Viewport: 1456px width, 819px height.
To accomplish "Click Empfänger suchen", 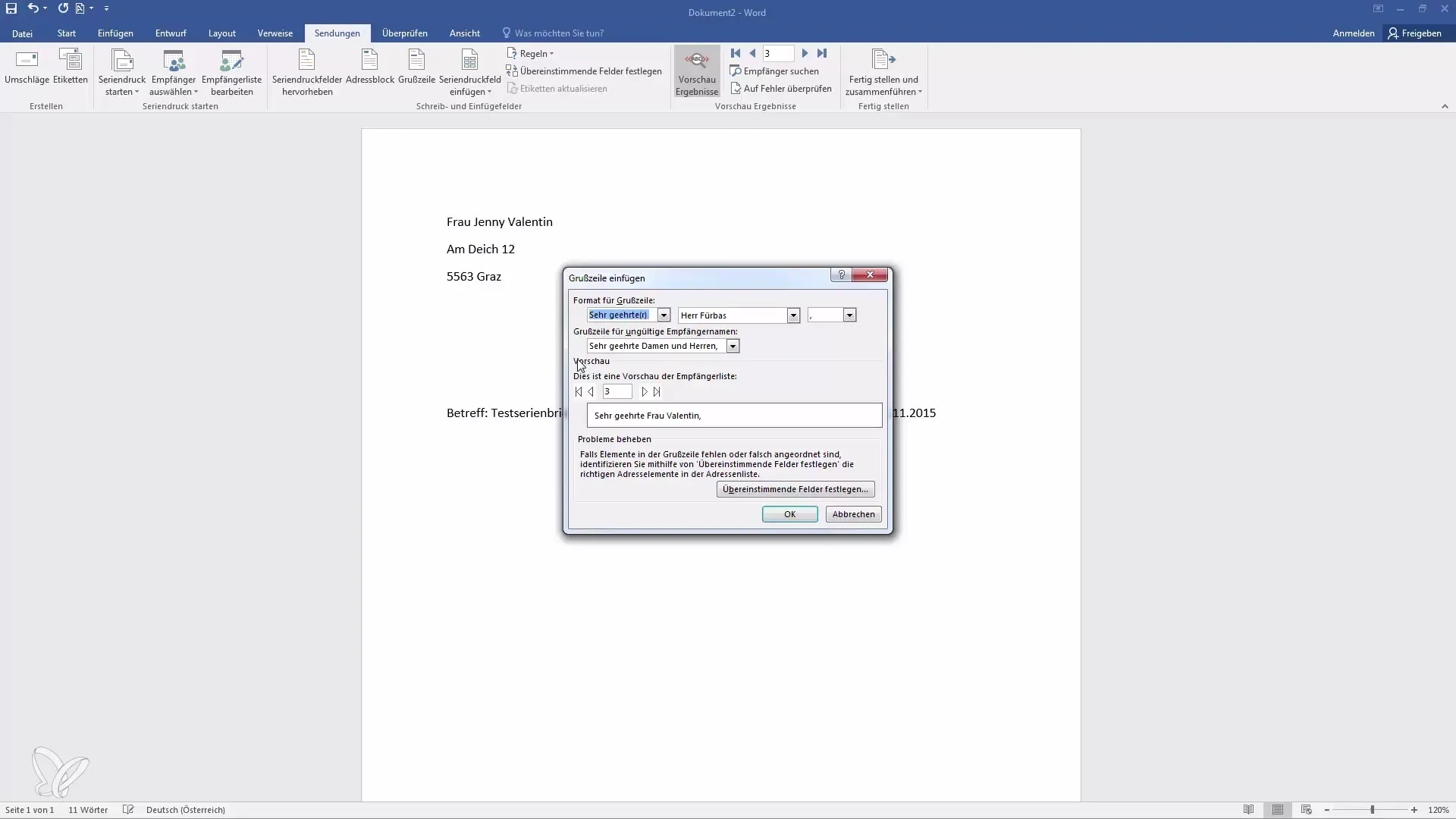I will pos(774,71).
